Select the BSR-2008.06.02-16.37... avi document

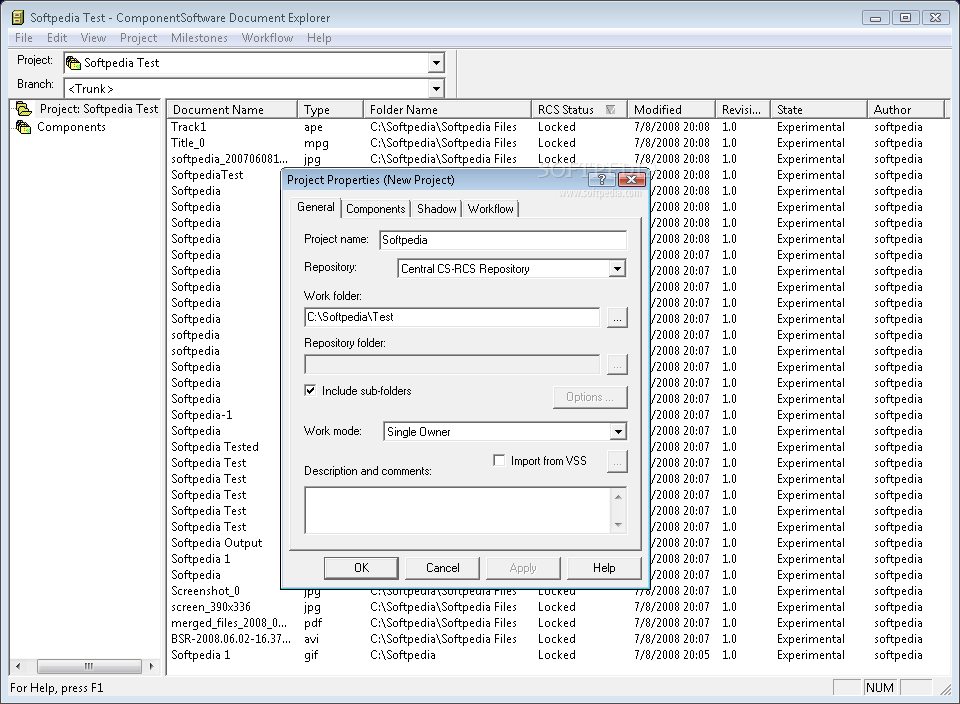pos(231,638)
